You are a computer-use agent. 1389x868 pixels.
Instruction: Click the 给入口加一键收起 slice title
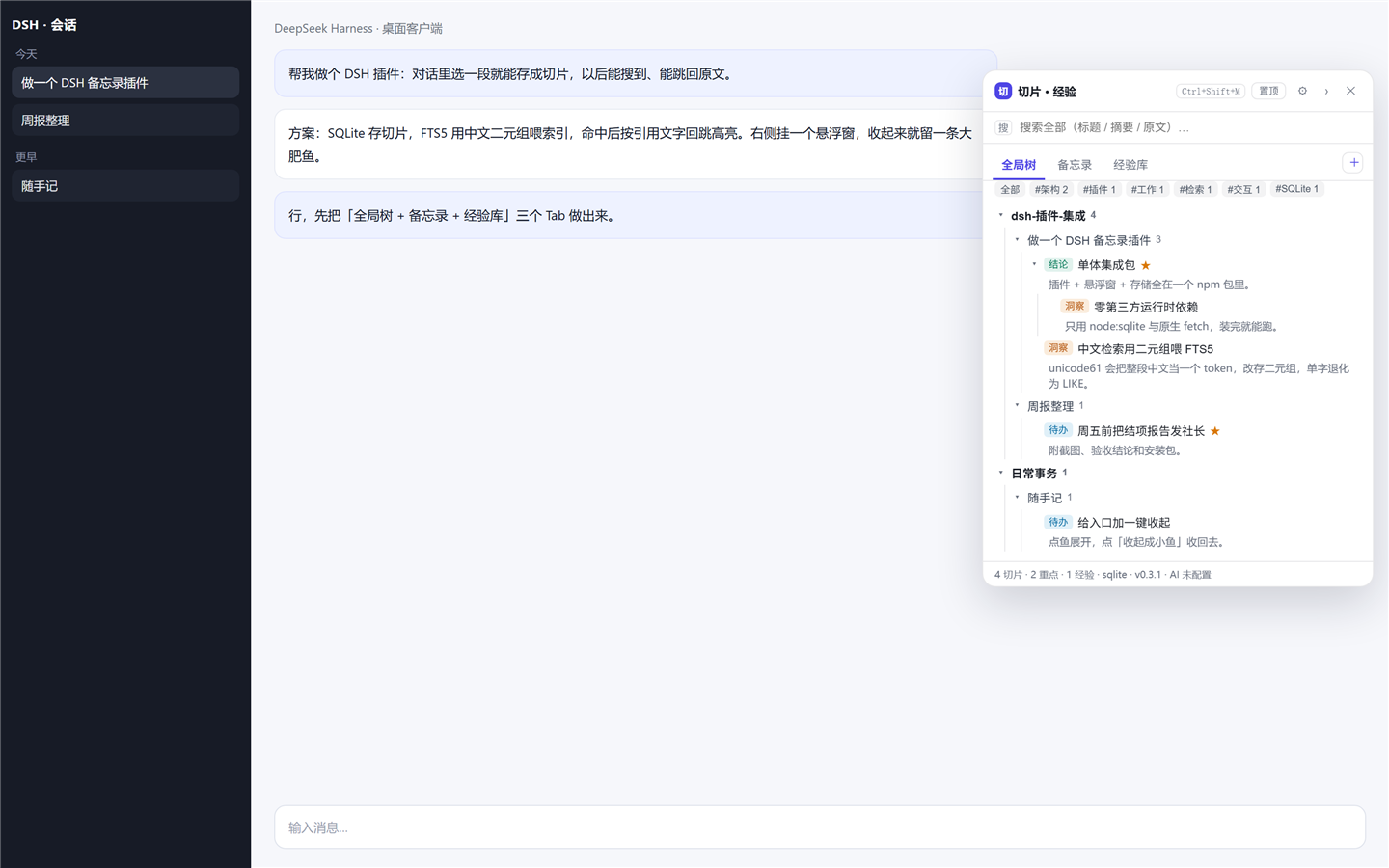pos(1124,522)
